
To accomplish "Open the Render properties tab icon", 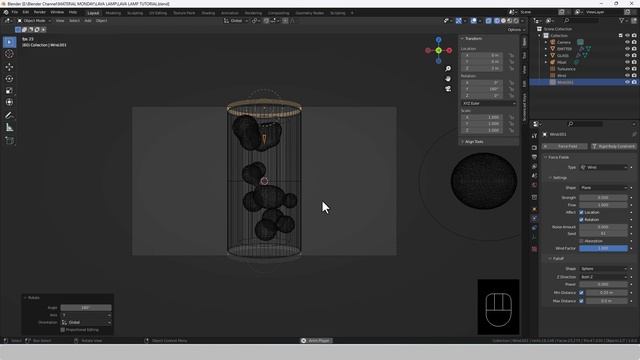I will point(534,148).
